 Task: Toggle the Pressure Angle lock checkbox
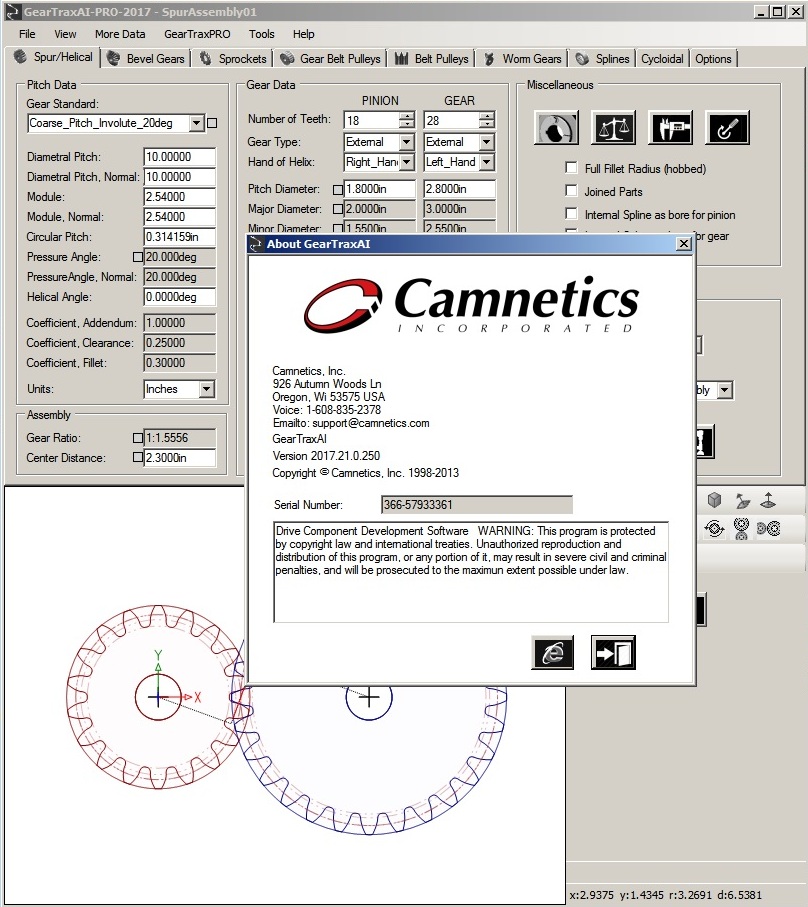pos(138,257)
